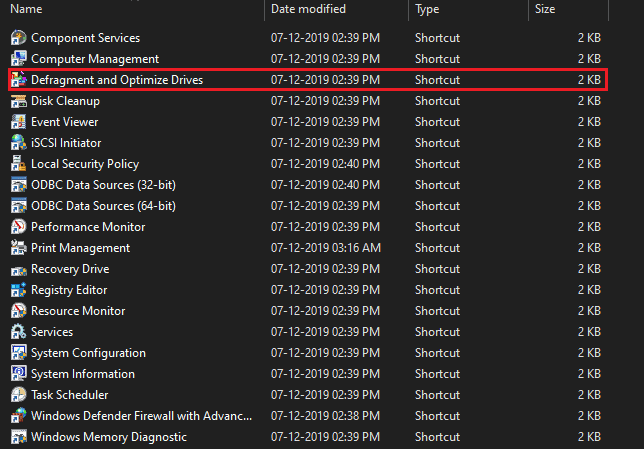Select the System Configuration icon

click(18, 353)
